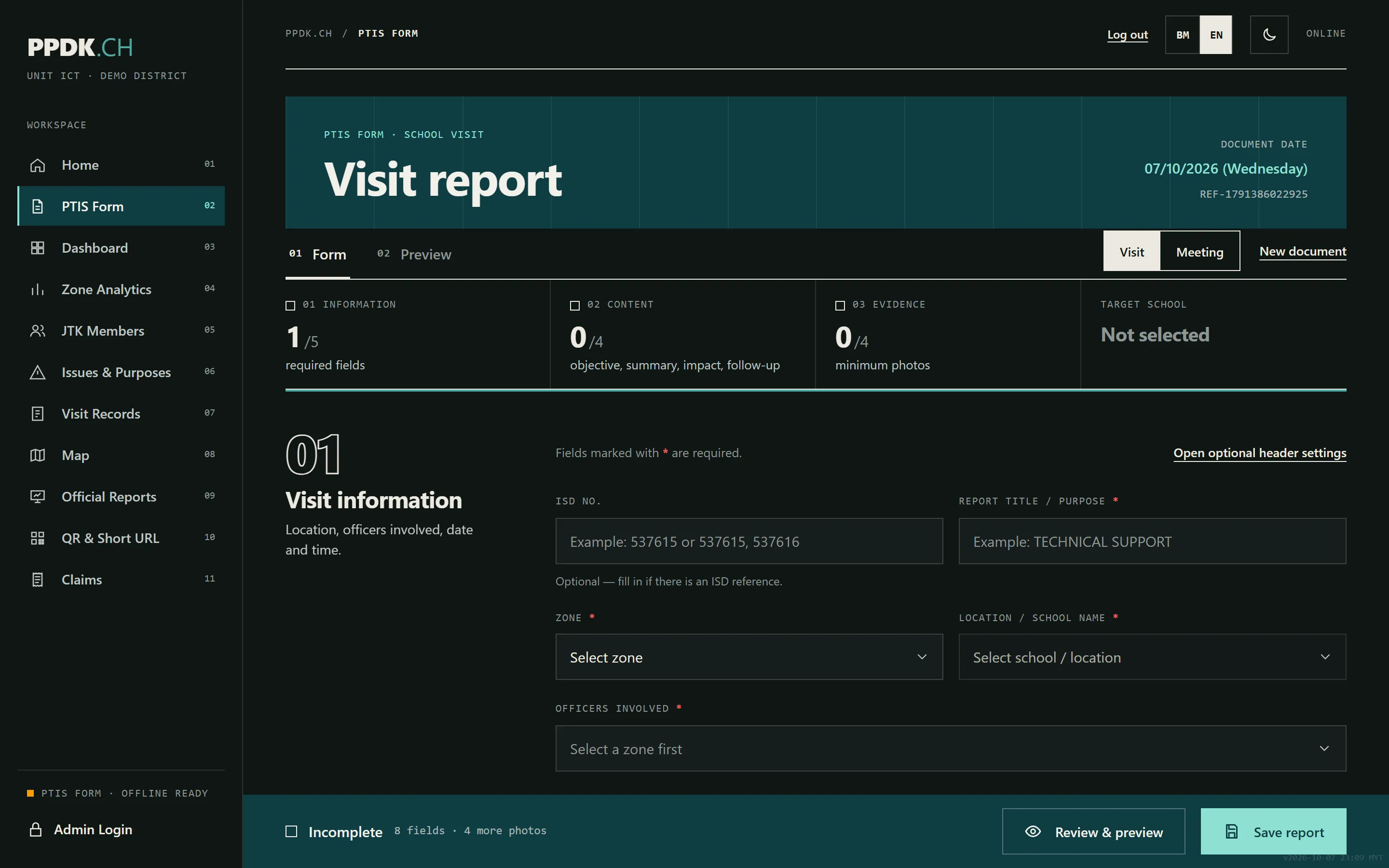The width and height of the screenshot is (1389, 868).
Task: Open optional header settings link
Action: [x=1259, y=453]
